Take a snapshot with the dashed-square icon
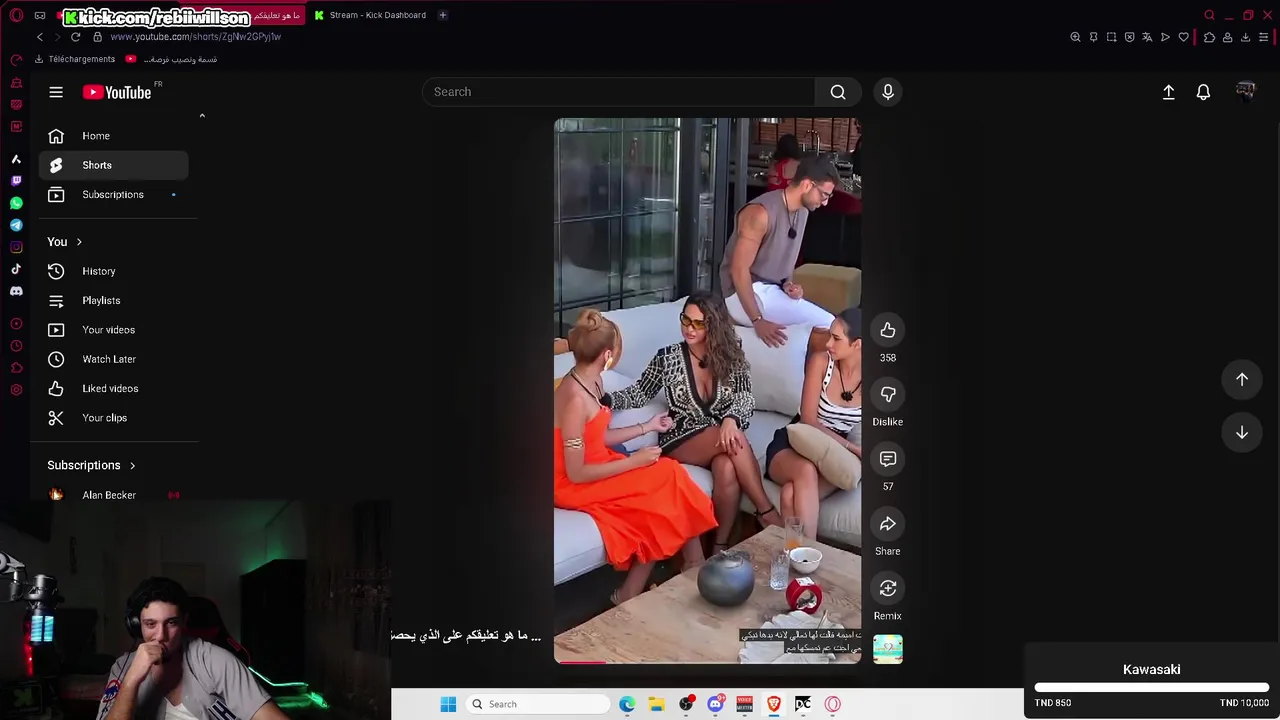Image resolution: width=1280 pixels, height=720 pixels. pos(1111,37)
